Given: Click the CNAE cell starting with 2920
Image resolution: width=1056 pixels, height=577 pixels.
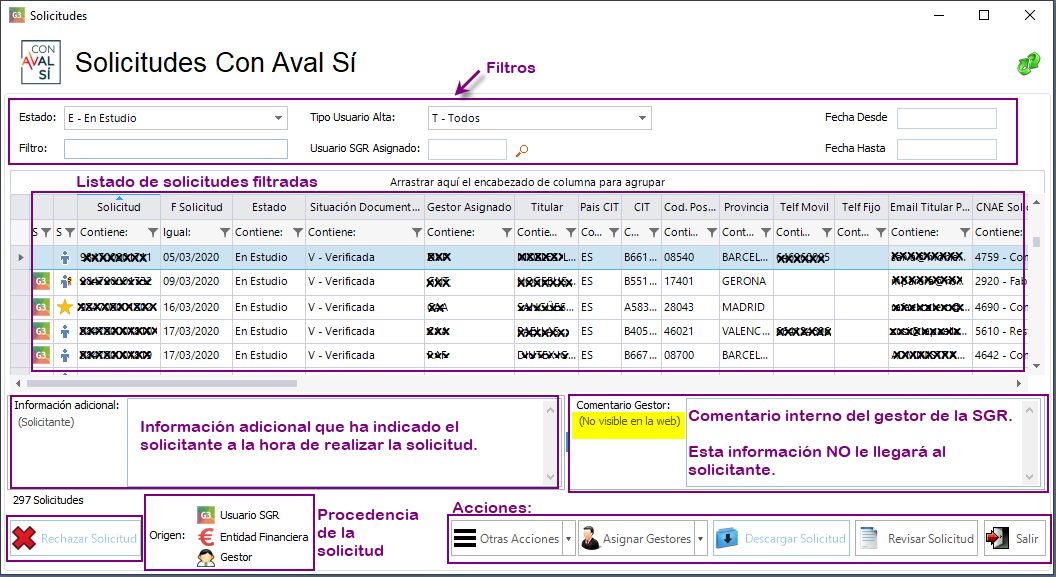Looking at the screenshot, I should [999, 281].
